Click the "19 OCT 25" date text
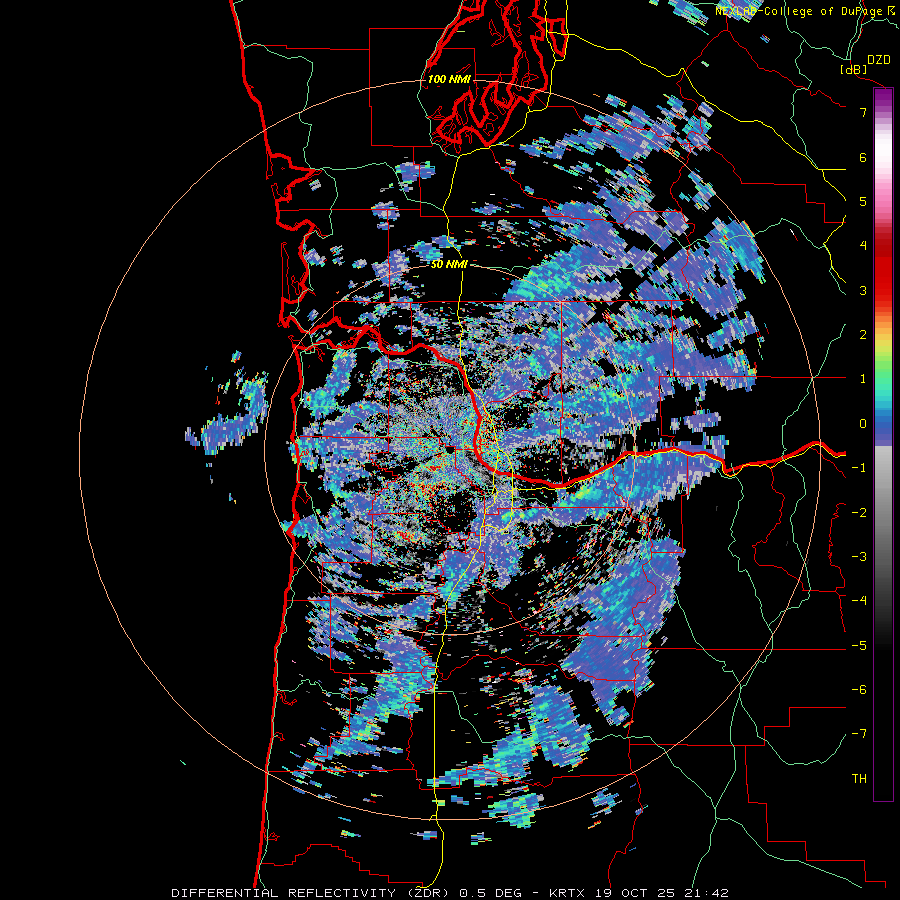This screenshot has height=900, width=900. pos(633,893)
